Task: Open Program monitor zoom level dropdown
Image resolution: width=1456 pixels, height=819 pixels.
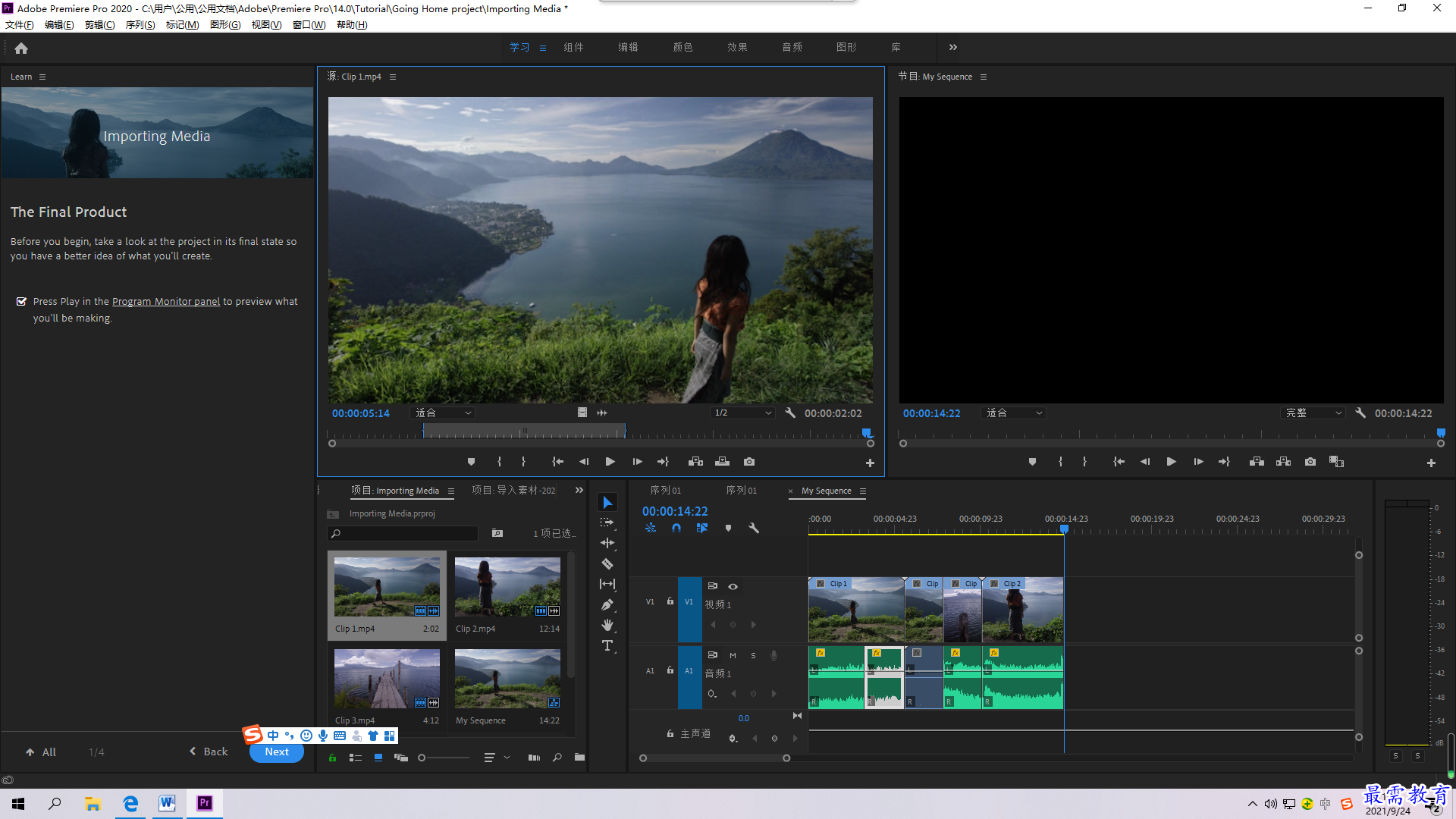Action: (x=1015, y=413)
